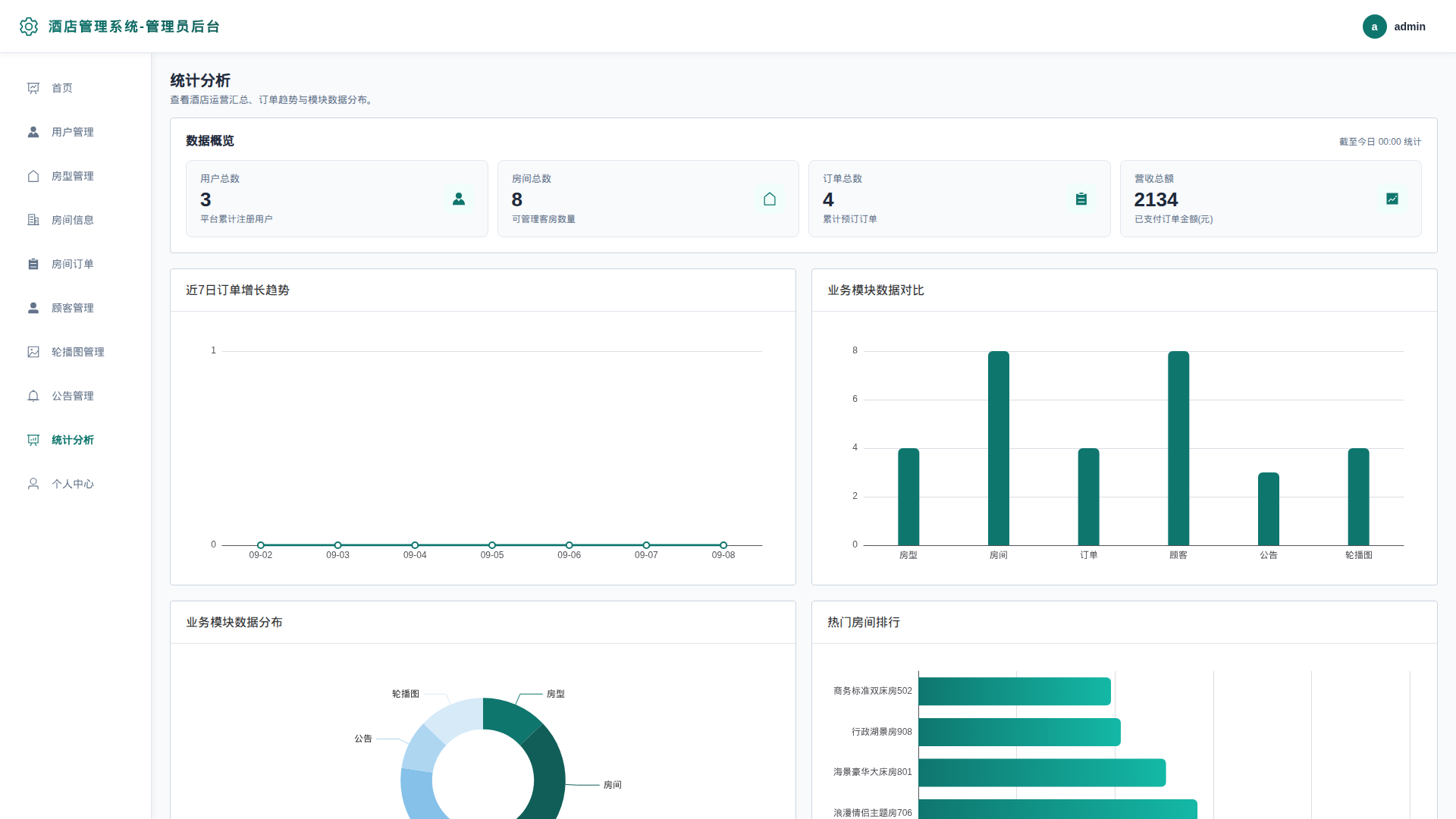Click the 轮播图管理 image icon
The image size is (1456, 819).
coord(33,352)
